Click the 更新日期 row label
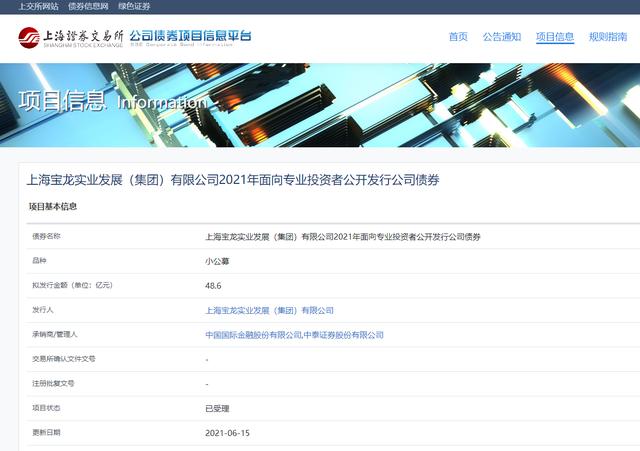640x451 pixels. pos(46,432)
